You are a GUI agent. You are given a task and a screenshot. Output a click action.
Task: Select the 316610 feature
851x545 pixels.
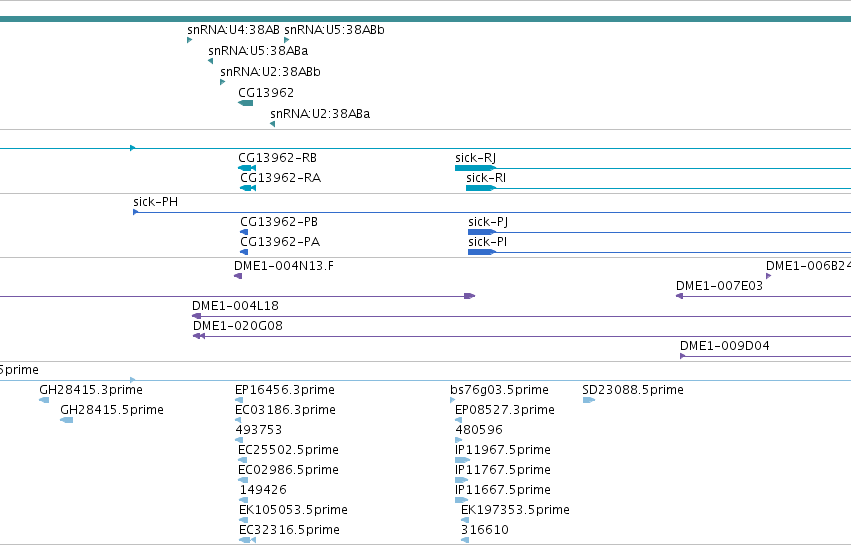click(465, 540)
